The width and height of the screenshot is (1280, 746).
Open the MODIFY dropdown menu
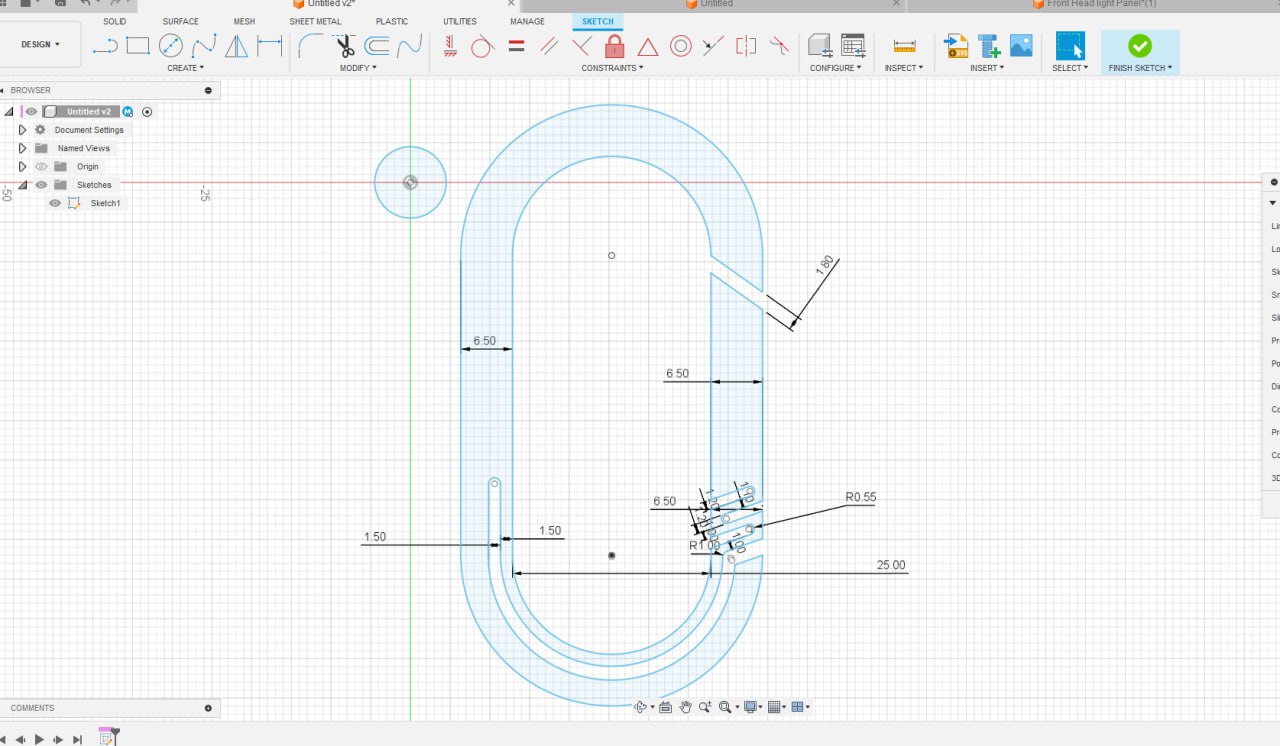click(358, 68)
